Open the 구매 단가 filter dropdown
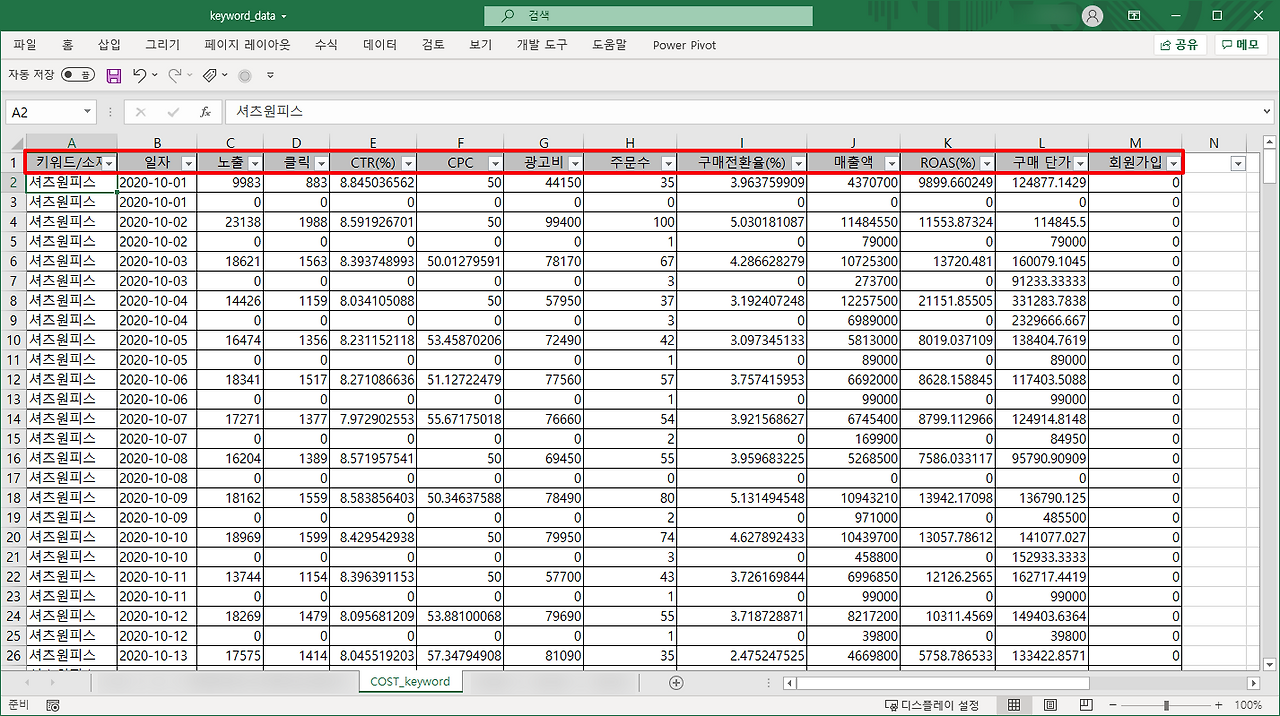Screen dimensions: 1280x716 (x=1080, y=163)
